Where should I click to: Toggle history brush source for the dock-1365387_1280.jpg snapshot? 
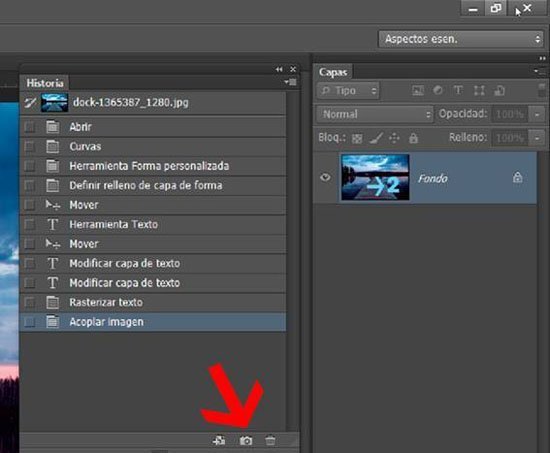(x=30, y=102)
